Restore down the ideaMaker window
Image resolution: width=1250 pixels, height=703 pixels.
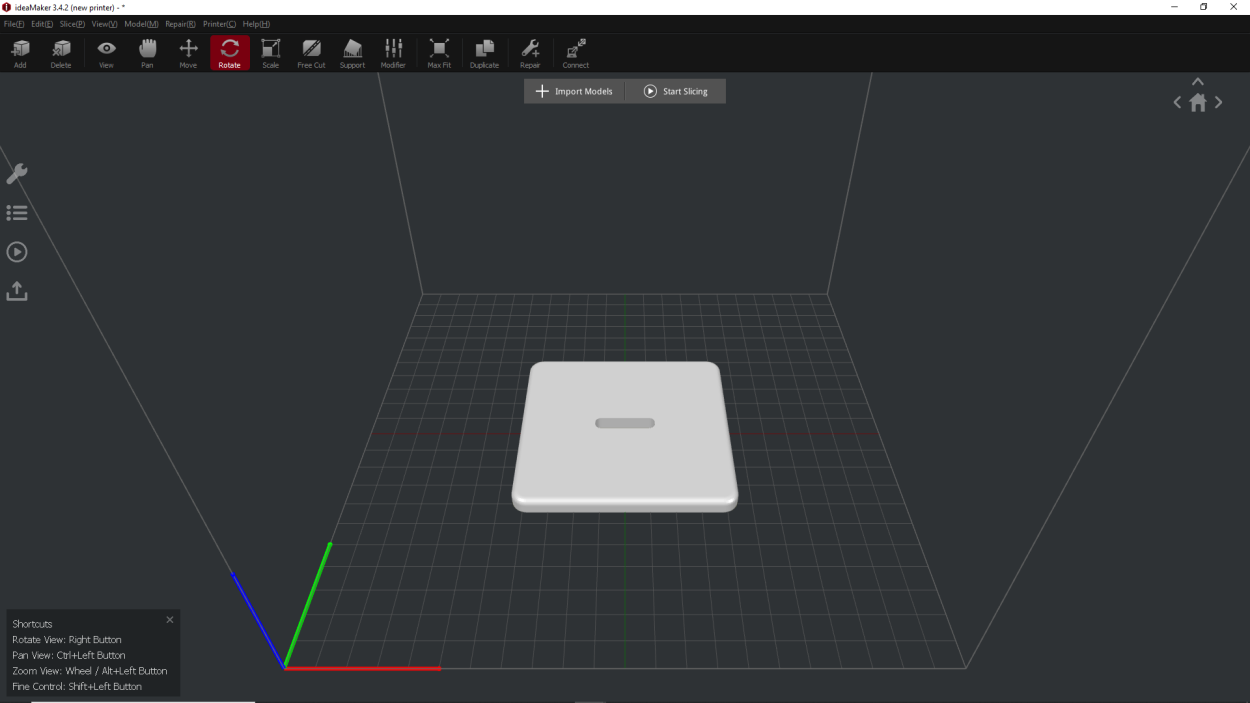[x=1204, y=7]
